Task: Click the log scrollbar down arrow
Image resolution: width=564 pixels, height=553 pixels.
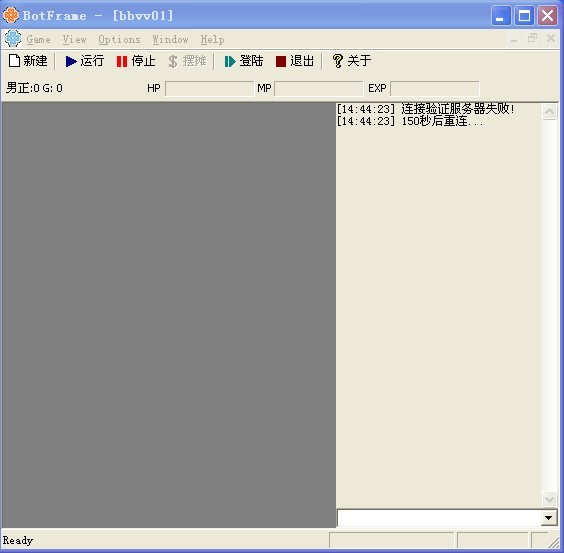Action: 549,499
